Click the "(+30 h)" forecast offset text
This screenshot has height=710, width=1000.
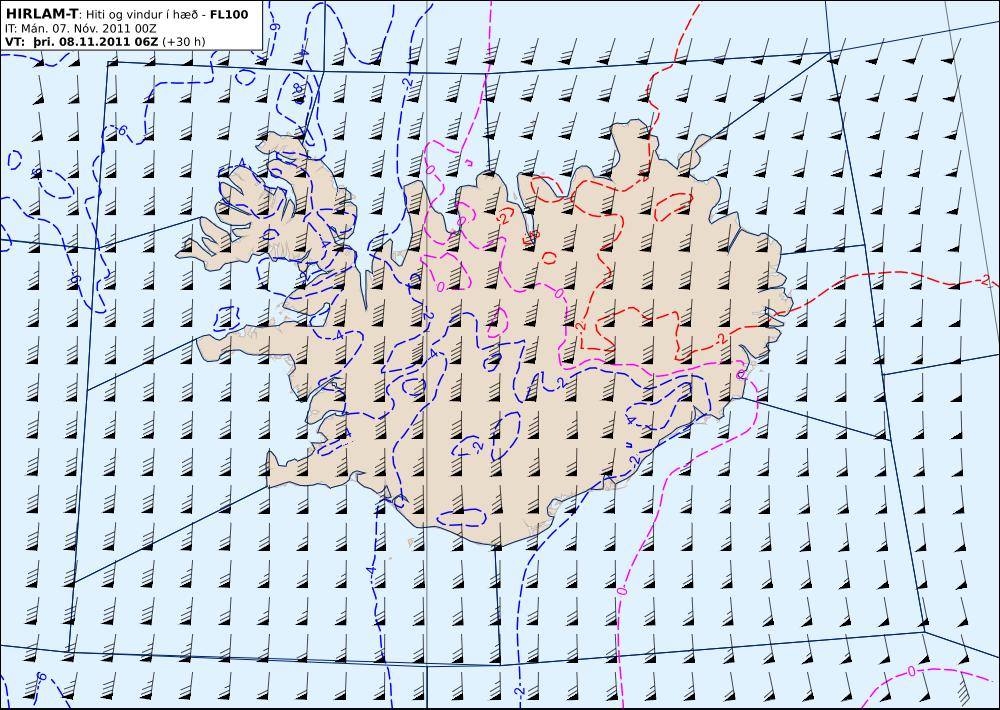(184, 42)
